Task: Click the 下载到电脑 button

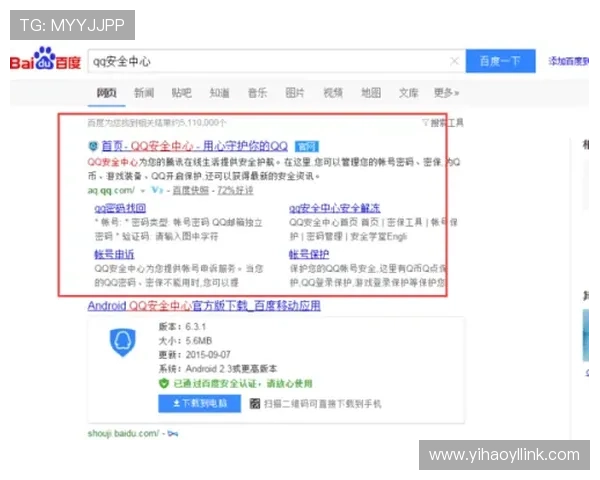Action: 199,403
